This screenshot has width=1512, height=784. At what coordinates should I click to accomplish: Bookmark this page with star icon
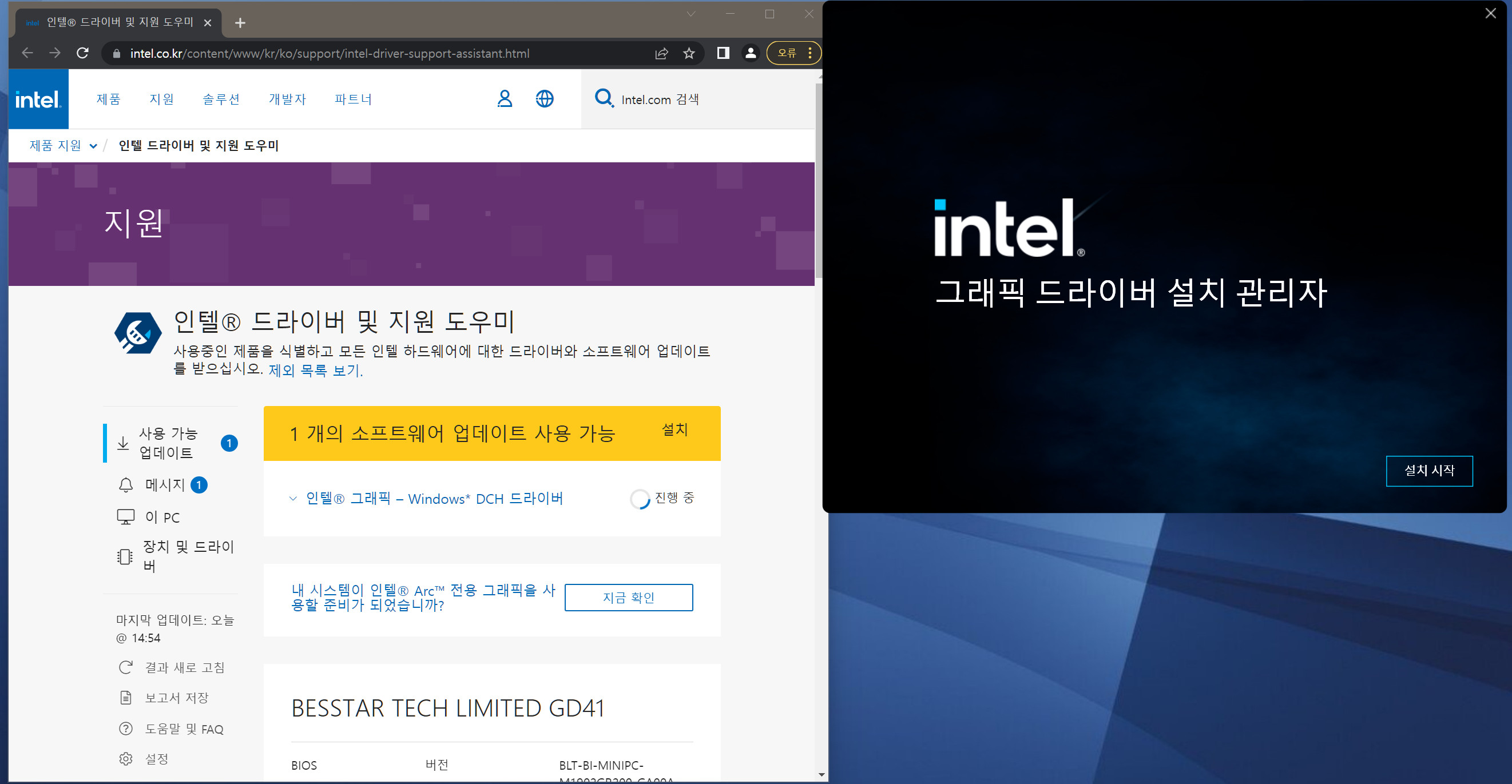pyautogui.click(x=689, y=53)
